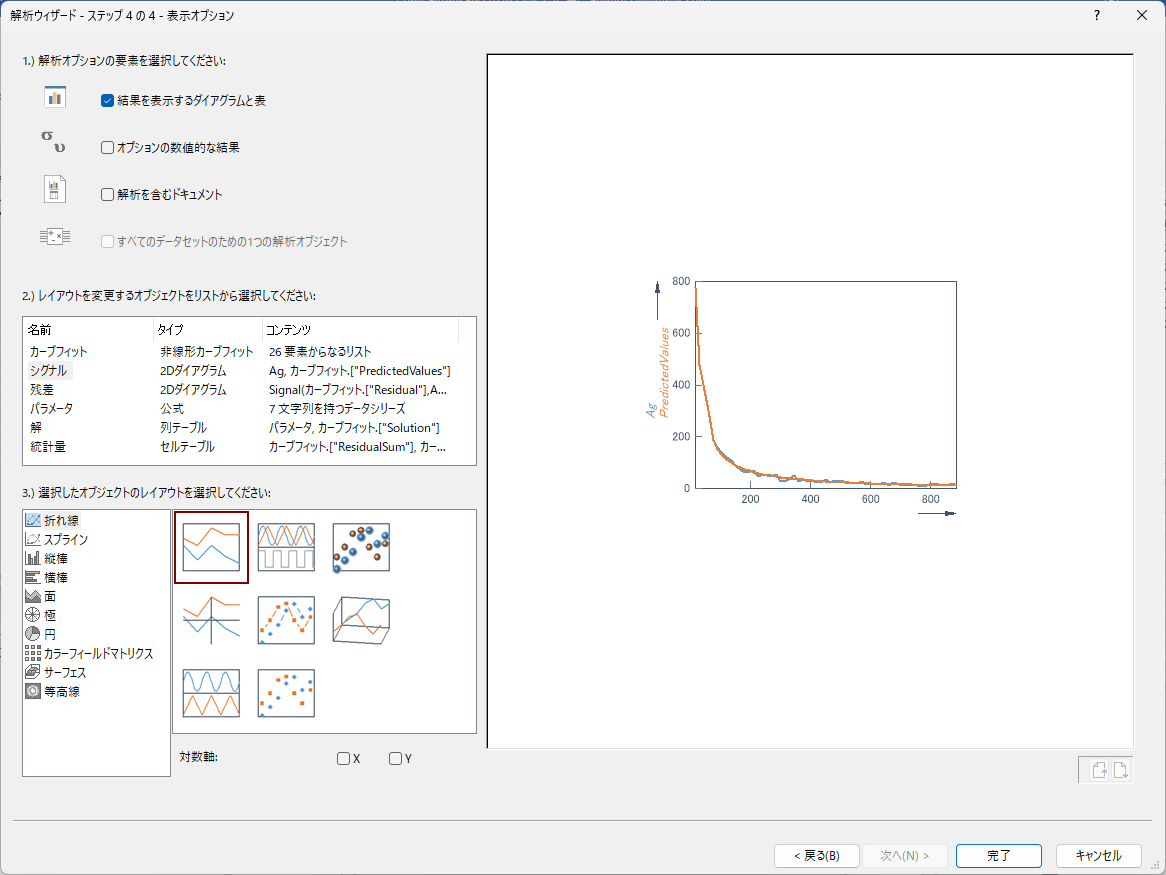Pick the sine and square wave stacked layout
Screen dimensions: 1166x875
tap(286, 547)
